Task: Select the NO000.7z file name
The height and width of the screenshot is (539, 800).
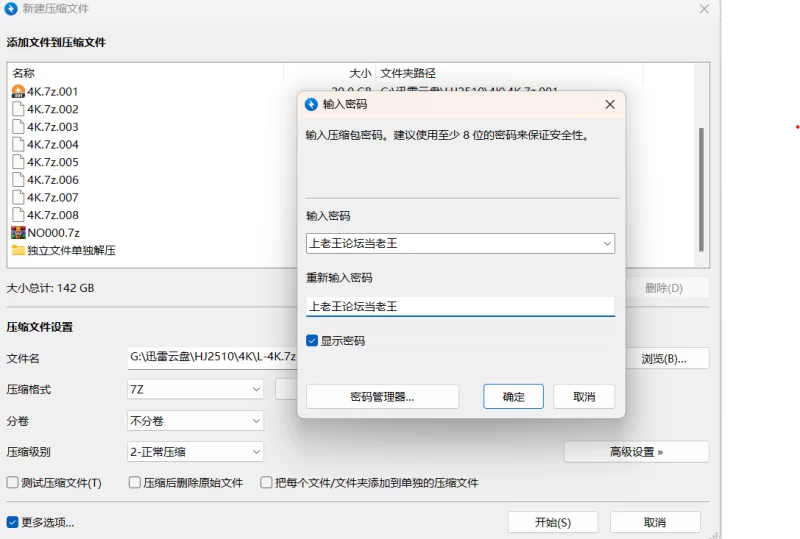Action: 53,233
